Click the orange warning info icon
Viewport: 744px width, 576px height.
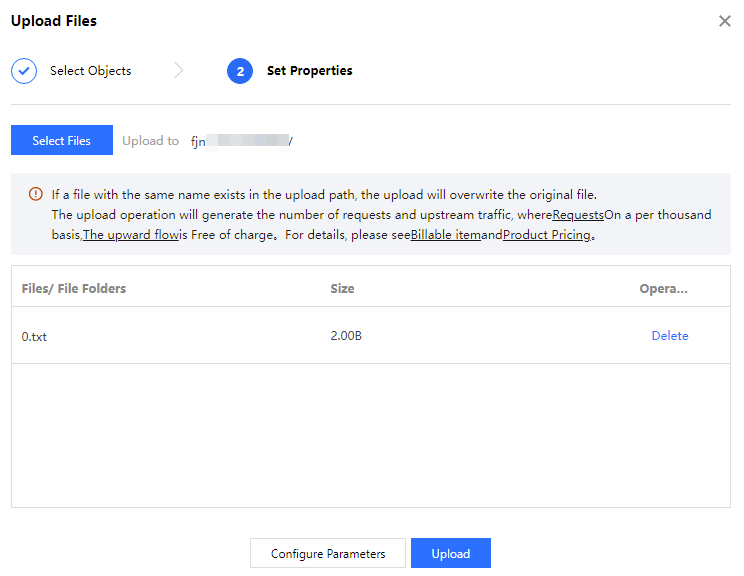pyautogui.click(x=36, y=195)
